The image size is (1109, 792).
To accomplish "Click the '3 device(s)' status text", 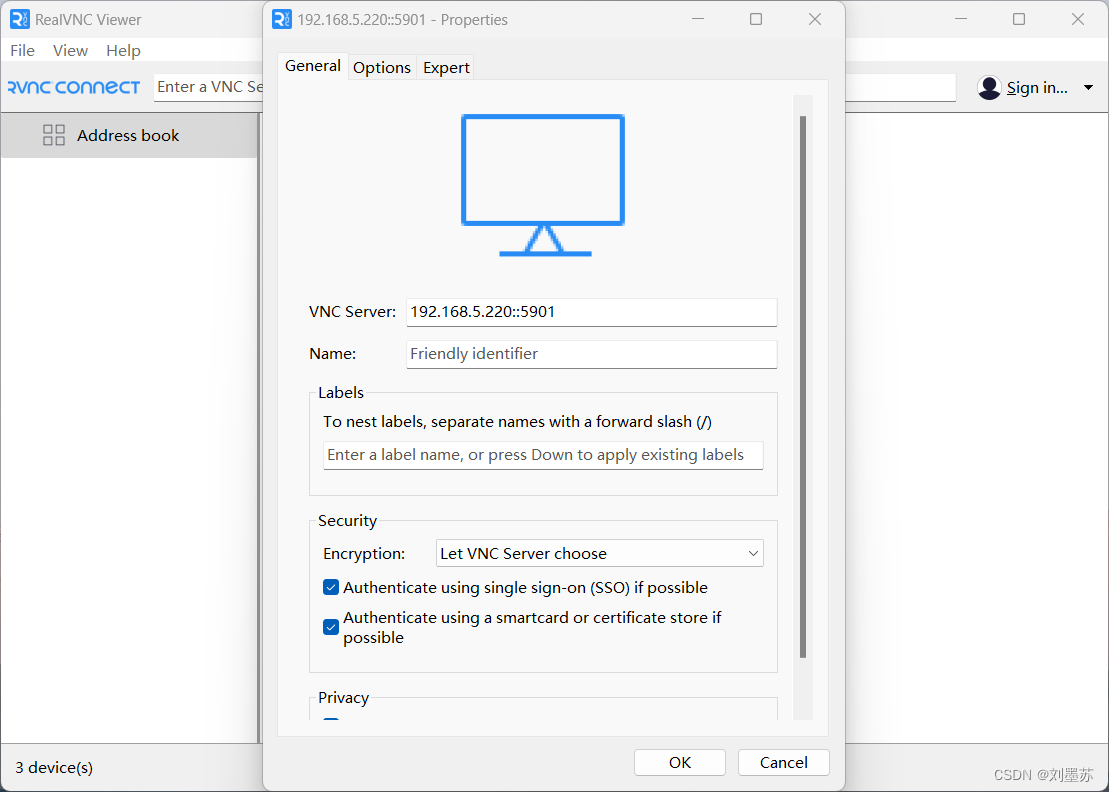I will click(54, 767).
